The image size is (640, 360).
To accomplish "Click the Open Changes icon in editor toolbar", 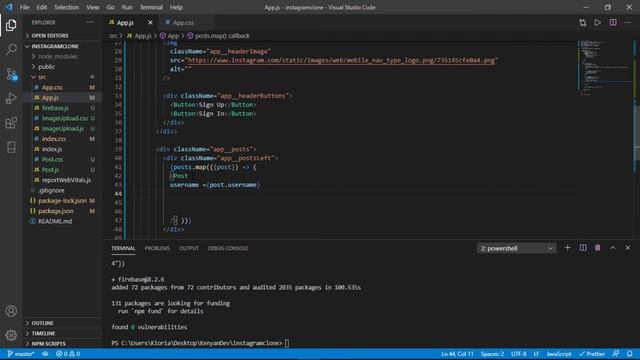I will (x=582, y=22).
